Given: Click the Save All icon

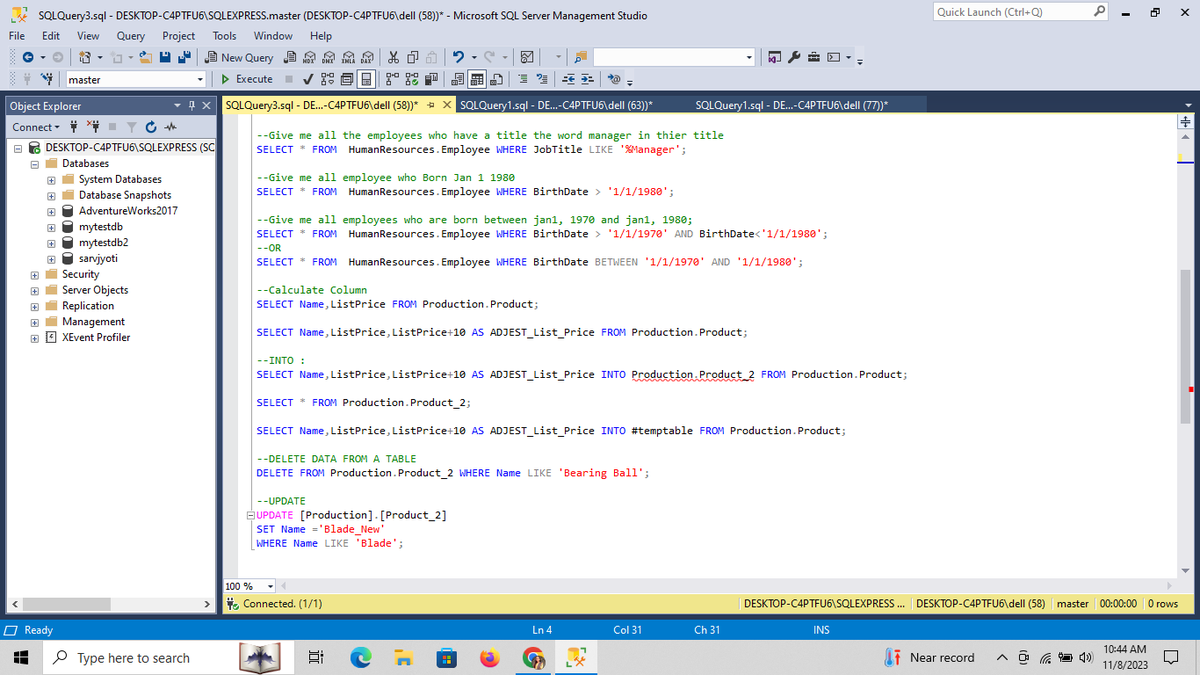Looking at the screenshot, I should 184,58.
